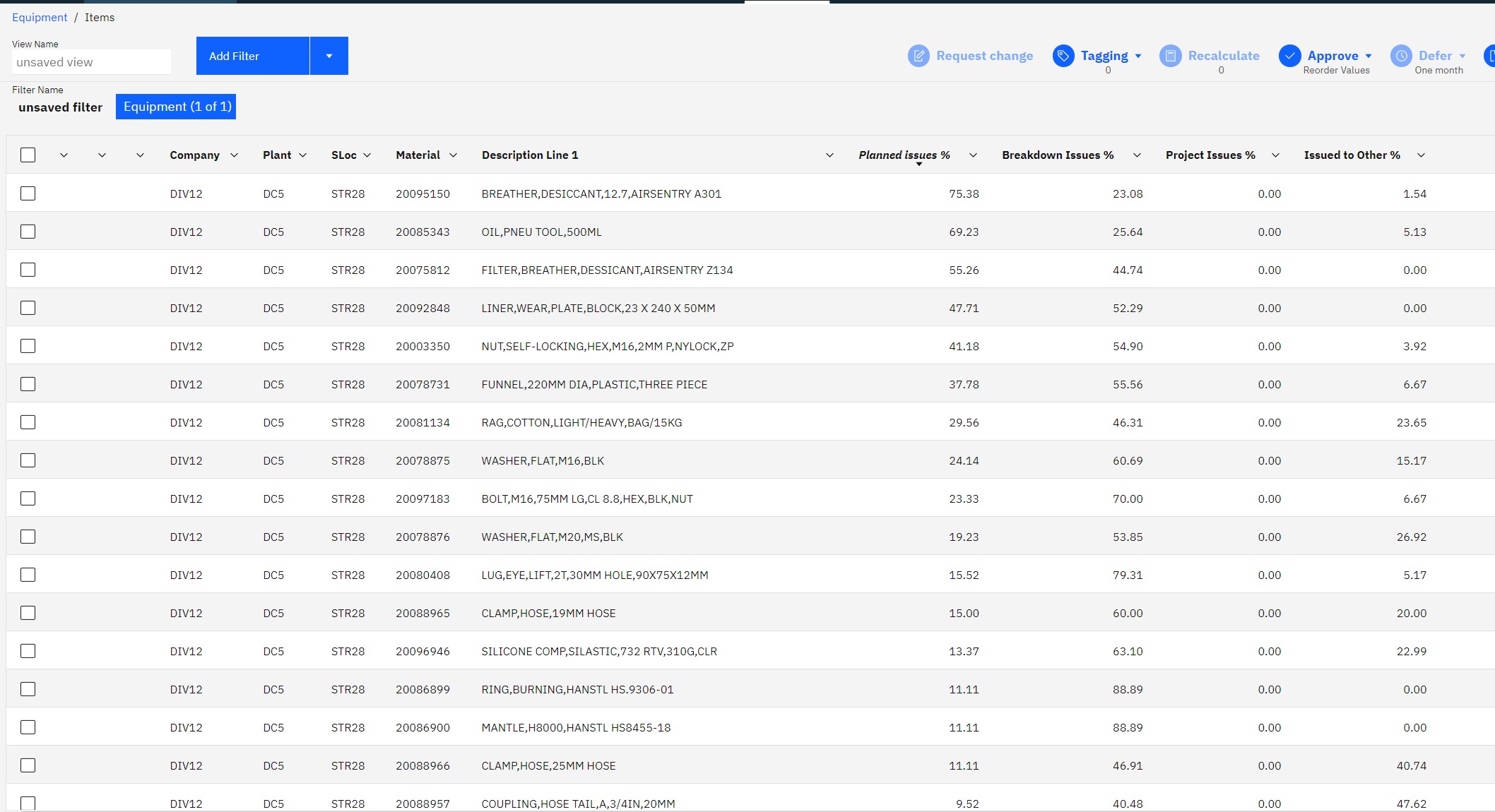
Task: Click the Add Filter button
Action: point(253,56)
